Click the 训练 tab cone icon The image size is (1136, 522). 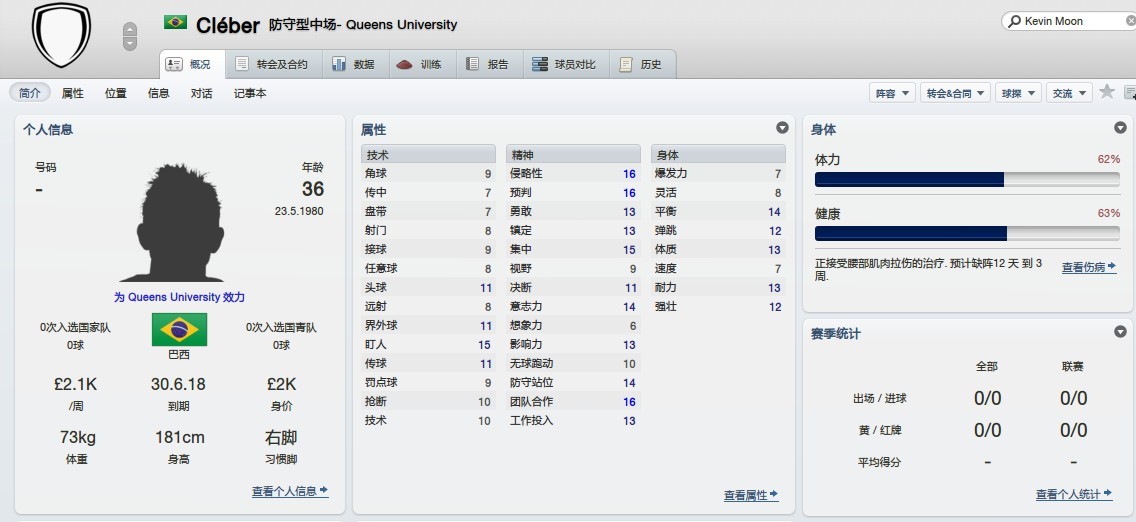404,64
